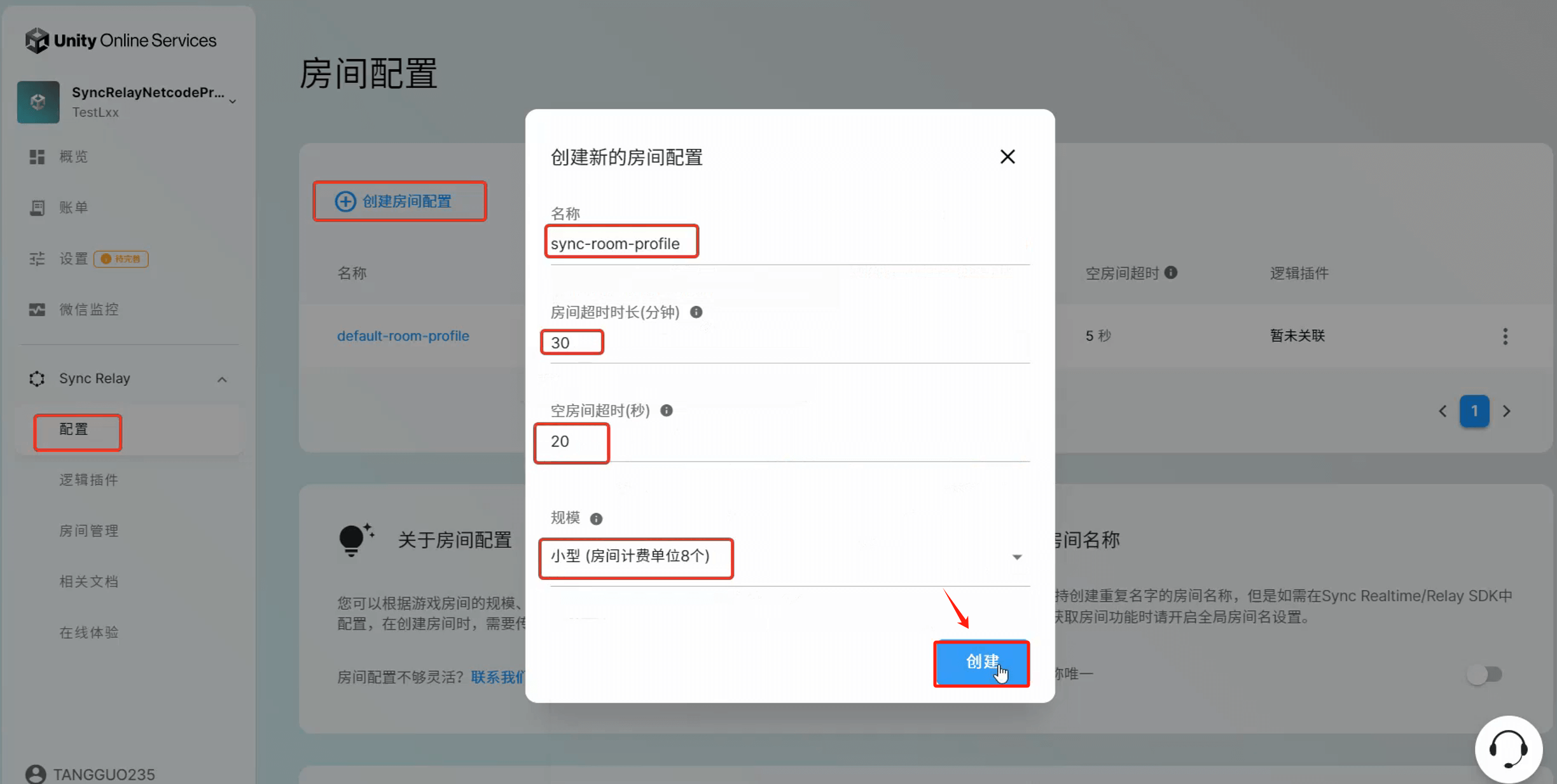The image size is (1557, 784).
Task: Click the TANGGUO235 user avatar icon
Action: pyautogui.click(x=36, y=774)
